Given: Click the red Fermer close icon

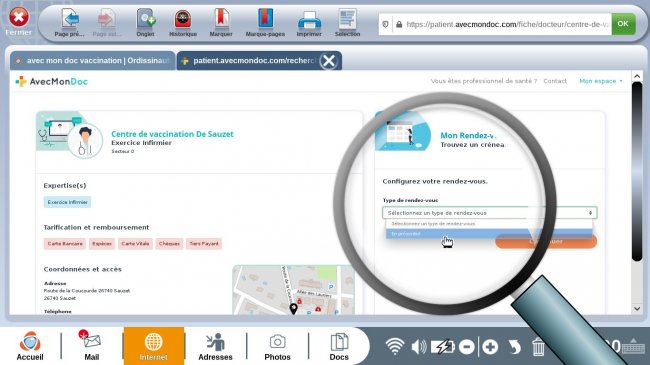Looking at the screenshot, I should (x=19, y=17).
